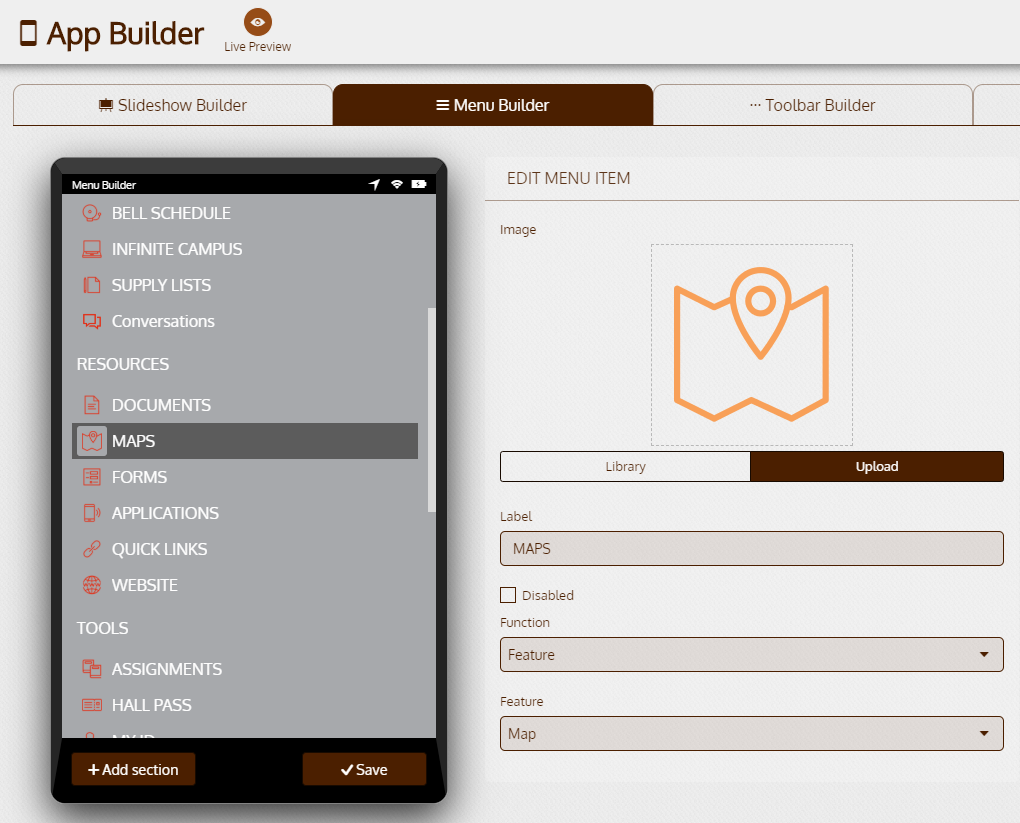1020x823 pixels.
Task: Click the Quick Links chain icon
Action: [x=92, y=549]
